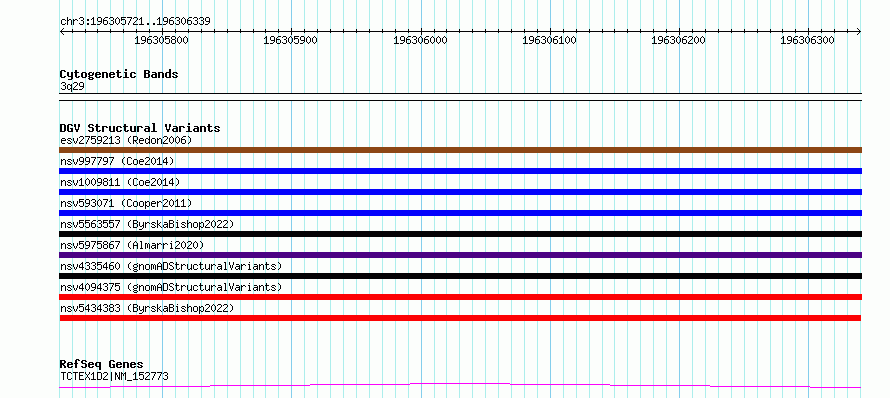This screenshot has width=890, height=398.
Task: Select the nsv5434383 (ByrskaBishop2022) label
Action: 147,308
